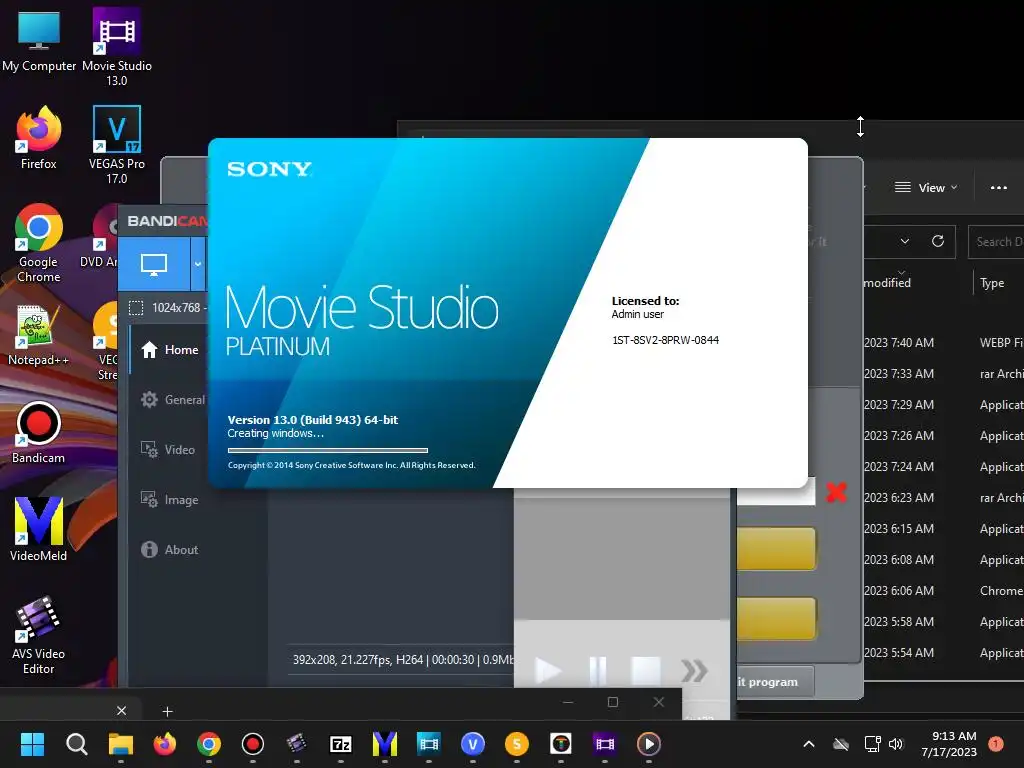The image size is (1024, 768).
Task: Launch VEGAS Pro 17.0 desktop shortcut
Action: (117, 145)
